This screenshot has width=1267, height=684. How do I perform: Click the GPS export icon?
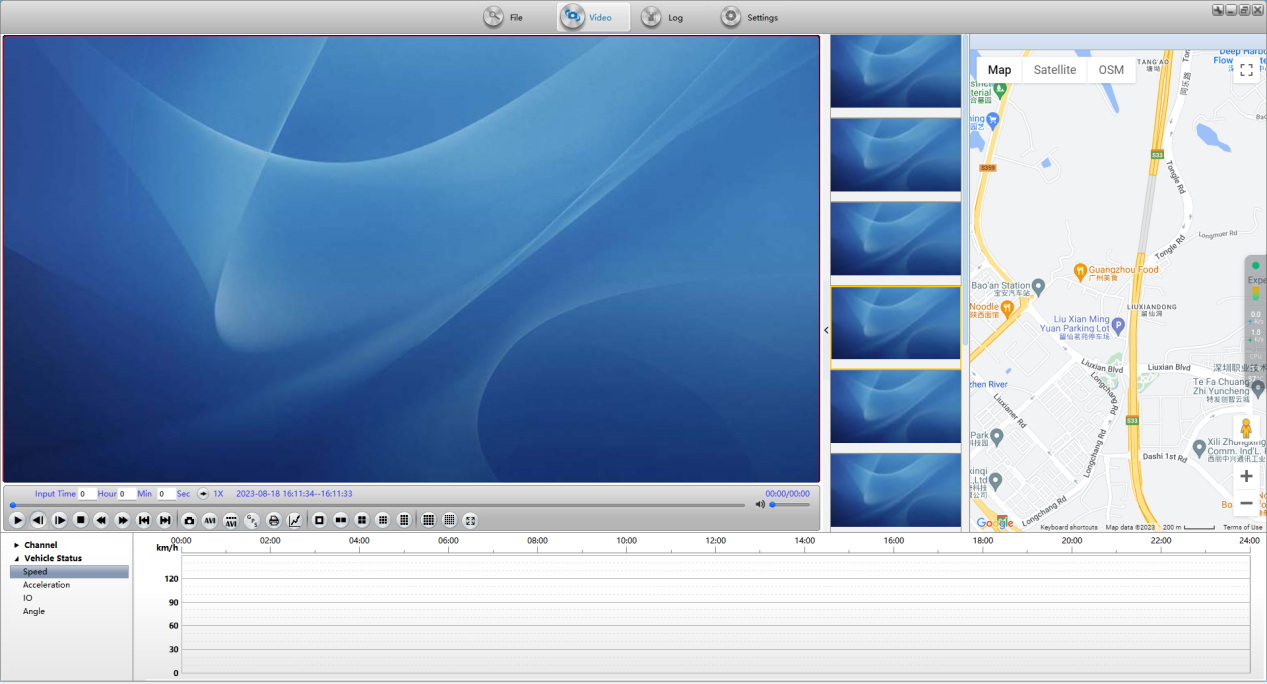pos(253,520)
